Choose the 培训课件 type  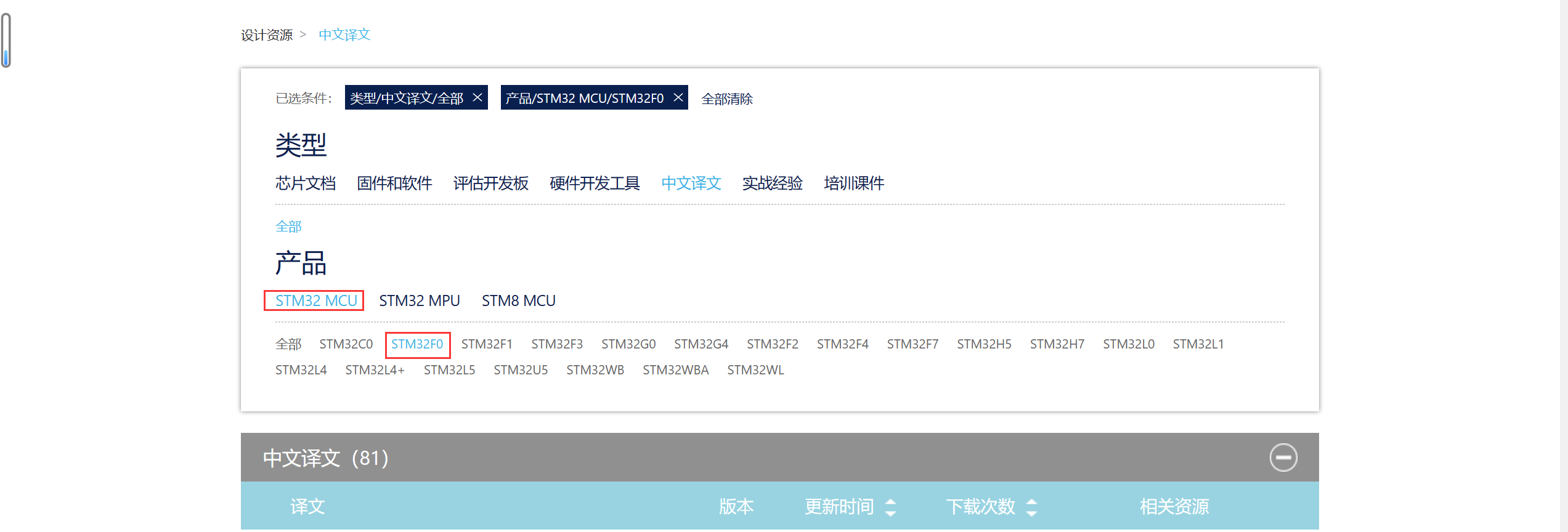coord(854,183)
